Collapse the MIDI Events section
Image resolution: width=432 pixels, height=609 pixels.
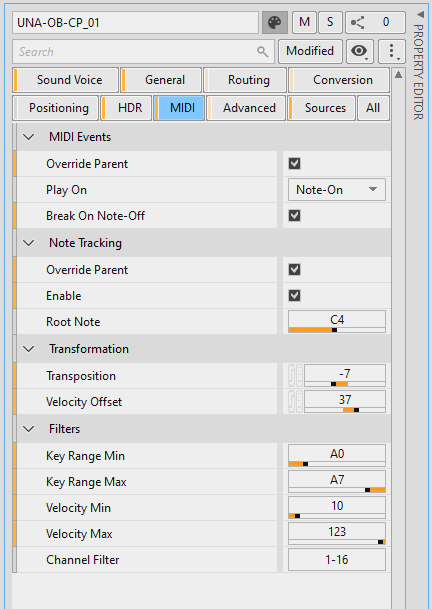[29, 137]
